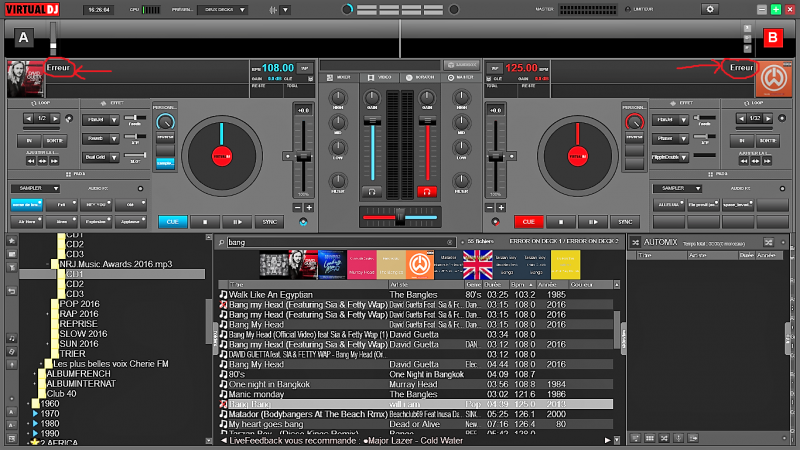Click the left channel volume fader handle
Viewport: 800px width, 450px height.
[x=372, y=121]
